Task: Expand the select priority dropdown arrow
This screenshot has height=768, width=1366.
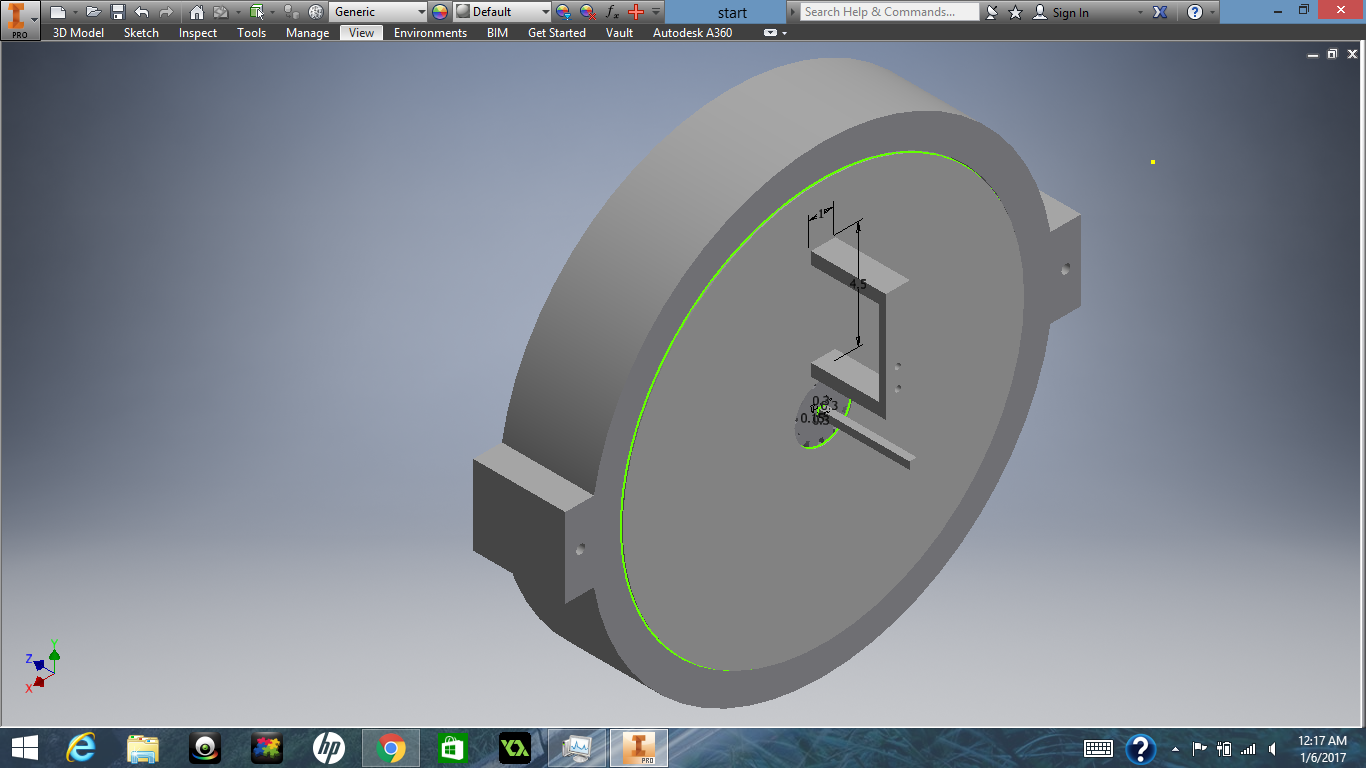Action: (x=272, y=12)
